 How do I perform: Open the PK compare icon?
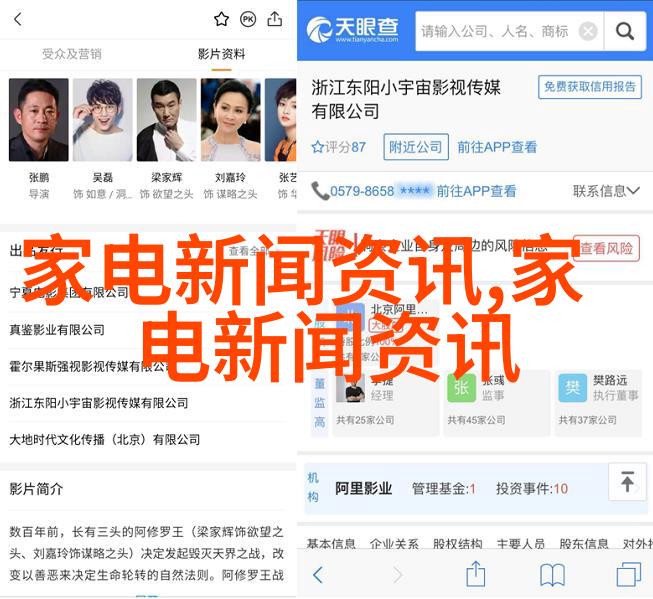(248, 19)
